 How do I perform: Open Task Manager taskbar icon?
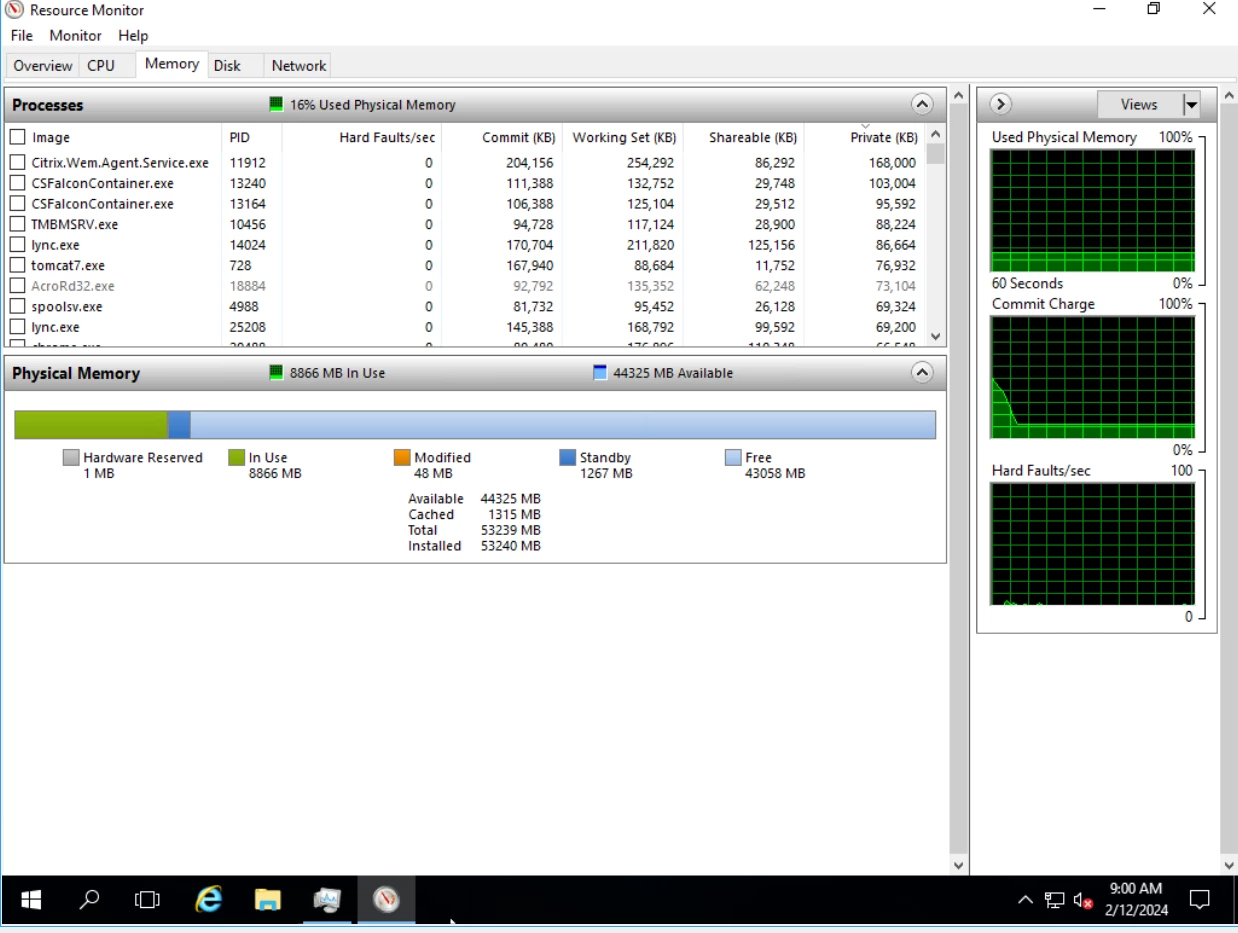[327, 900]
